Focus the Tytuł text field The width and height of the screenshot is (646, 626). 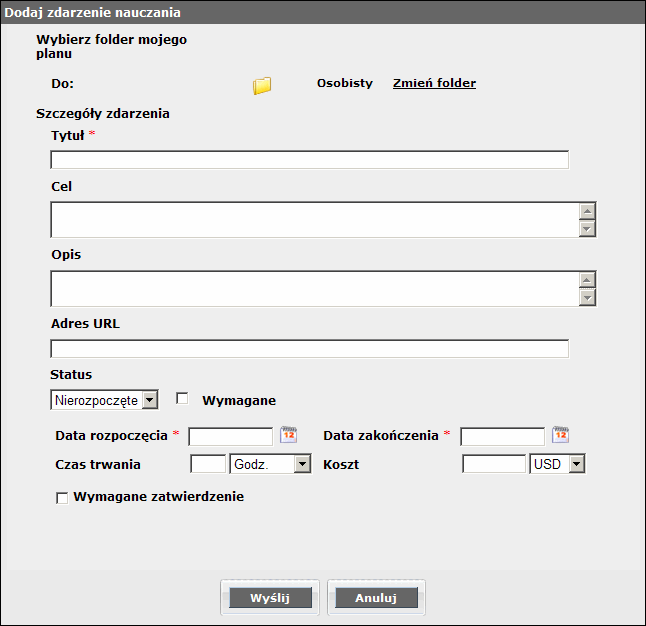coord(309,160)
